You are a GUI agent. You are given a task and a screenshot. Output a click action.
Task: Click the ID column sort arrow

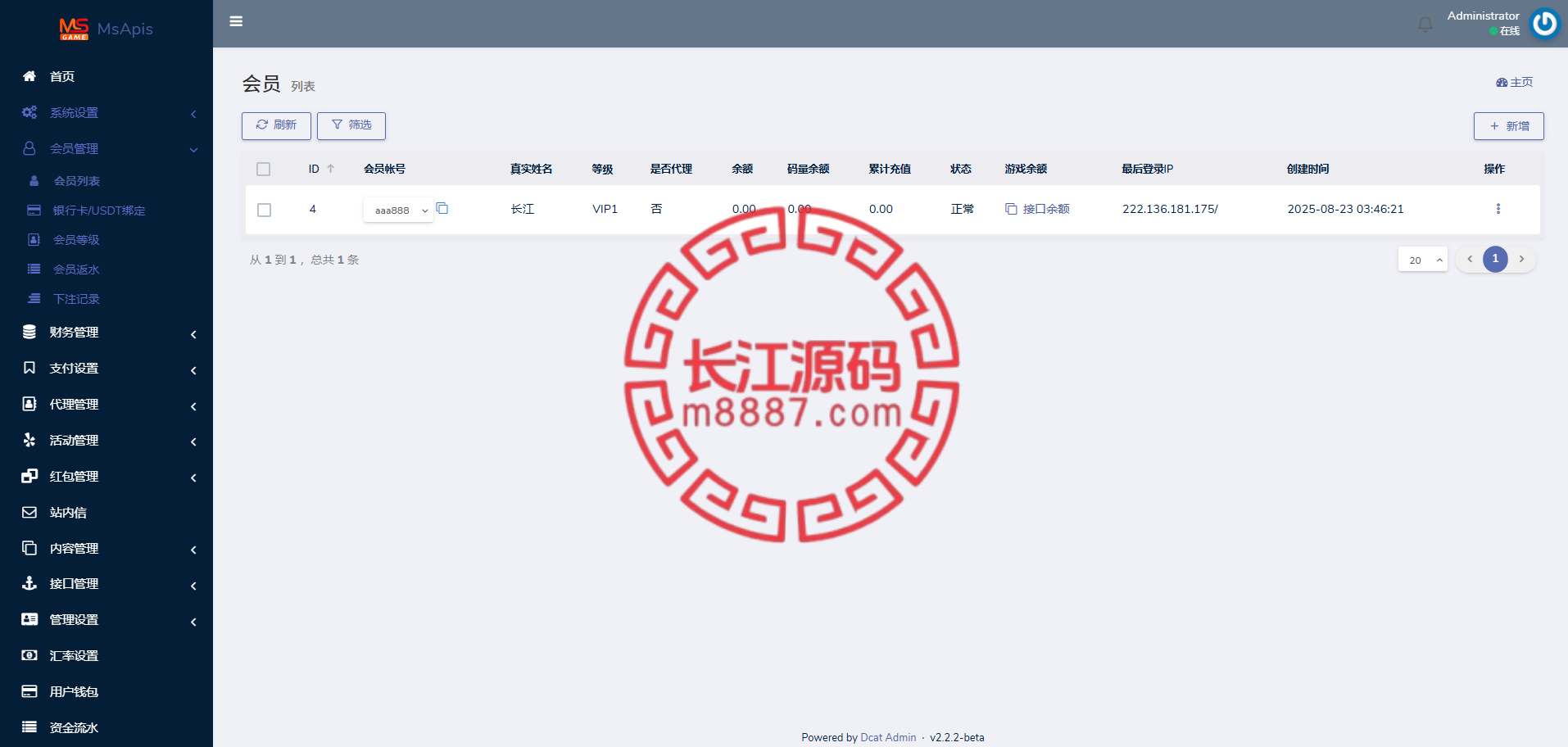(331, 169)
